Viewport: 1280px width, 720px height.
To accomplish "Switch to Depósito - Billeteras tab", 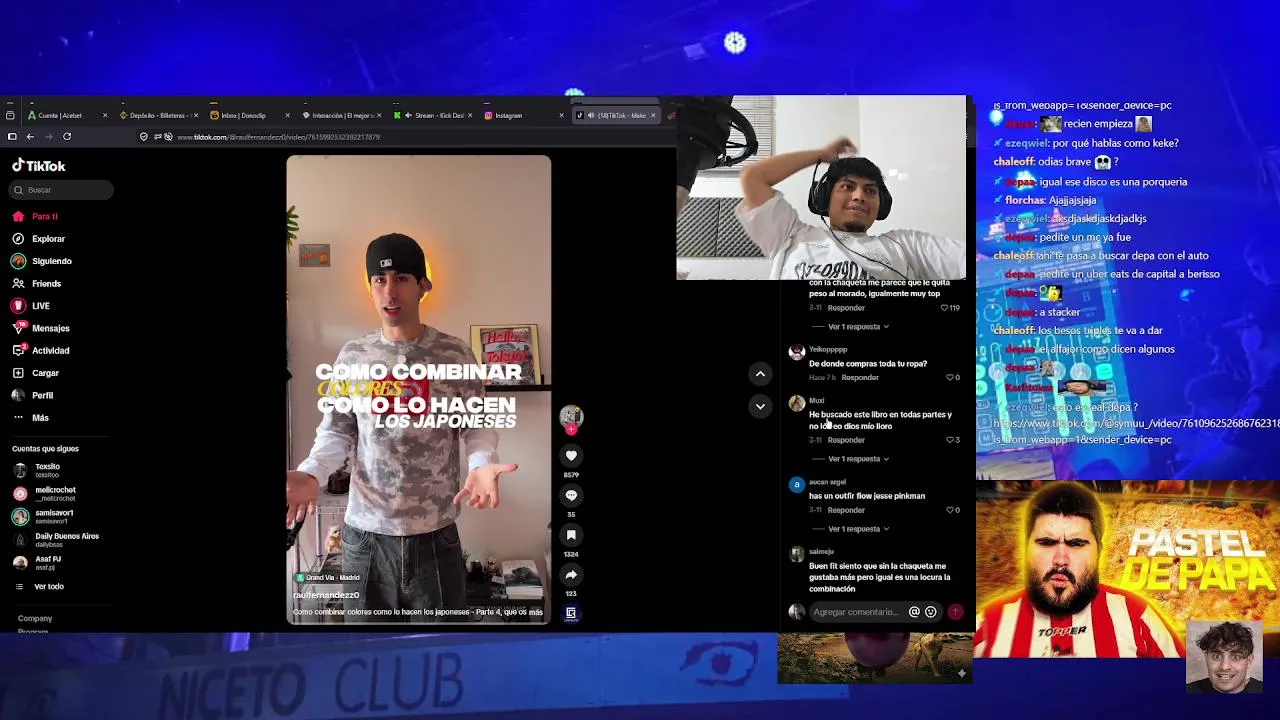I will coord(160,115).
